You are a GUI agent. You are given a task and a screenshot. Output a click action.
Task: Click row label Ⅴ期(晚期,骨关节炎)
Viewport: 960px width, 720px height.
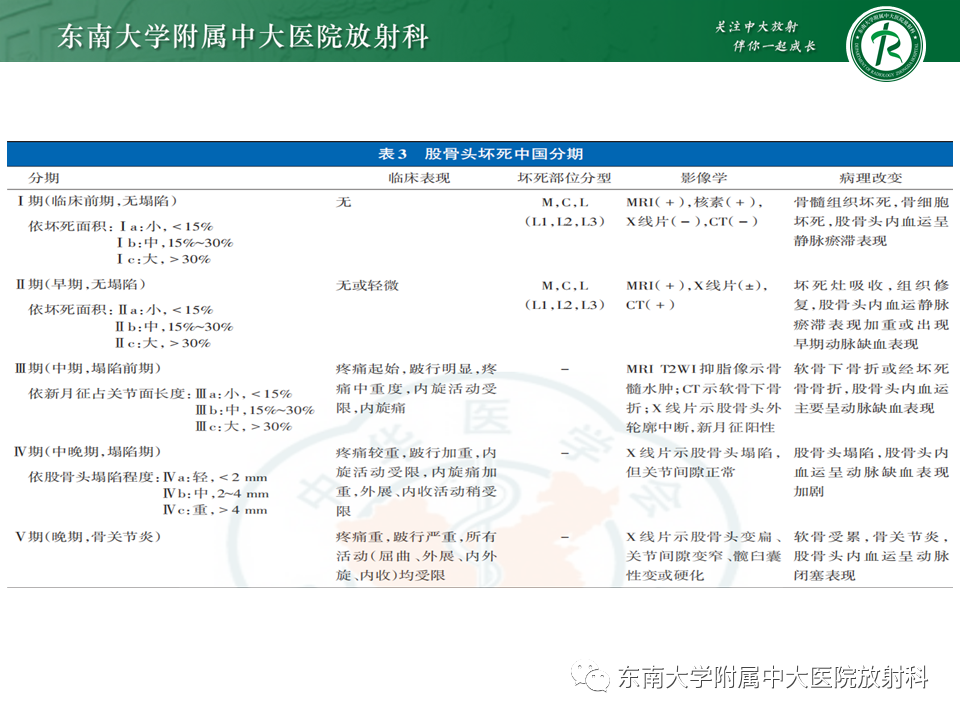point(88,537)
